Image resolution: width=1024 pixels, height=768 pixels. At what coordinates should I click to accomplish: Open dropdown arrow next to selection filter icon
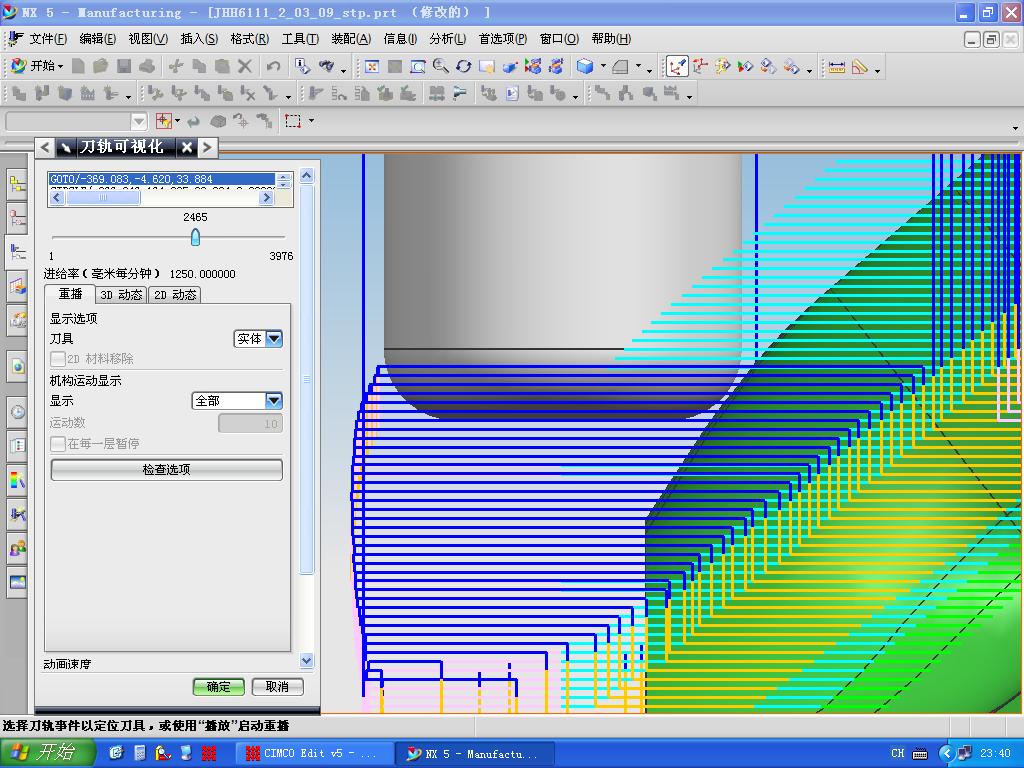click(x=177, y=121)
